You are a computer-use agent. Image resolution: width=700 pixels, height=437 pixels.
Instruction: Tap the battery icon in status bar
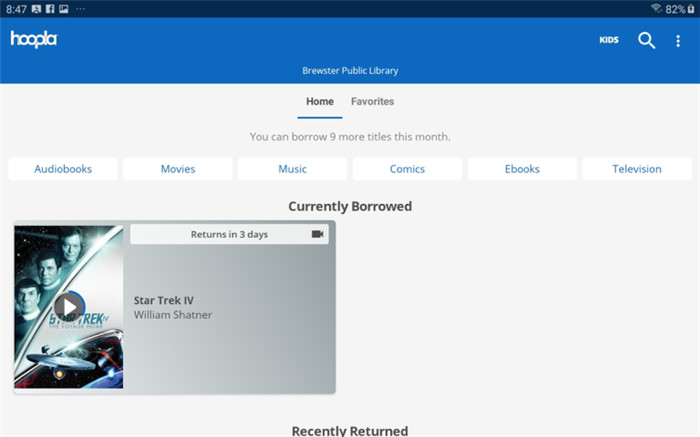point(691,9)
